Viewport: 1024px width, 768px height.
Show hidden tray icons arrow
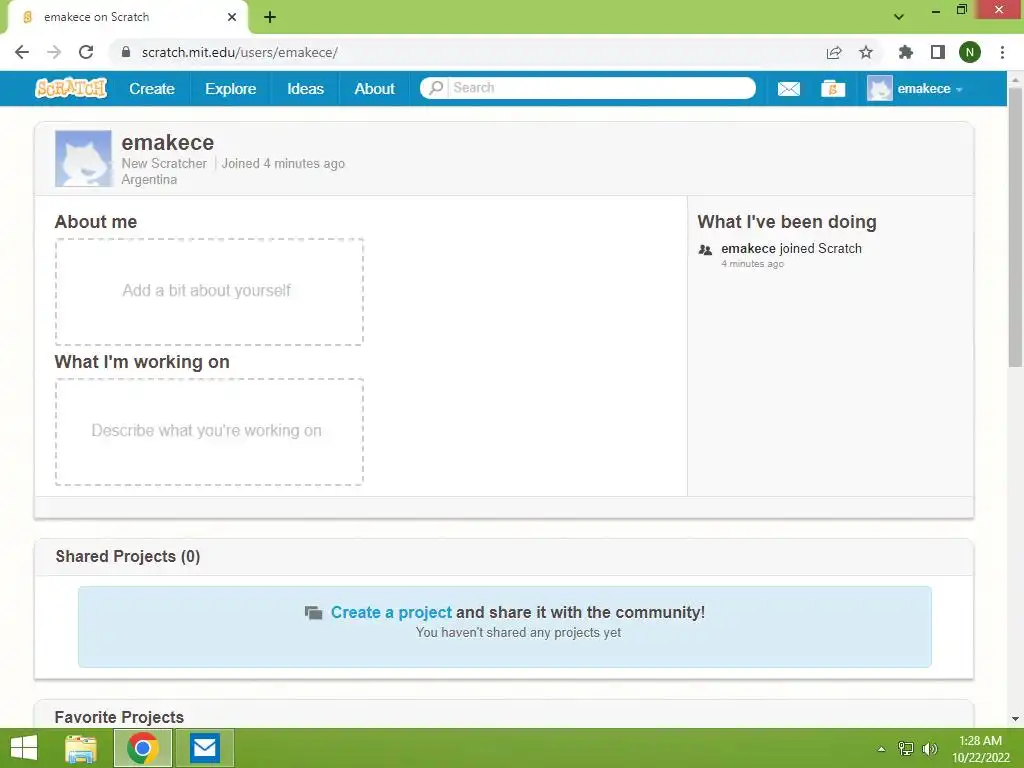click(881, 748)
